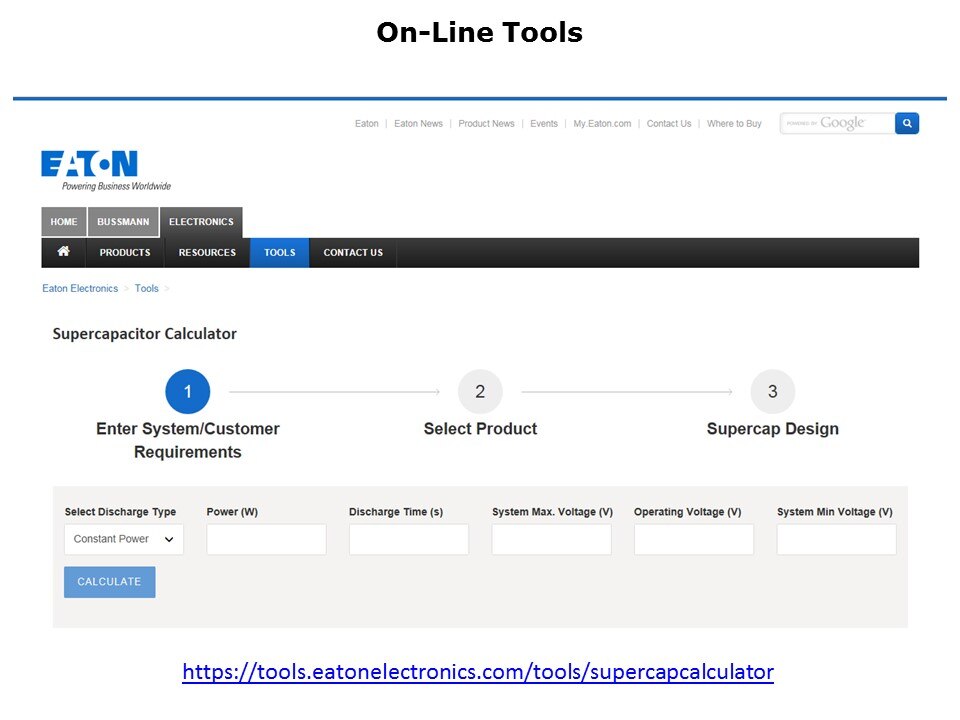The height and width of the screenshot is (720, 960).
Task: Open the RESOURCES menu
Action: [207, 253]
